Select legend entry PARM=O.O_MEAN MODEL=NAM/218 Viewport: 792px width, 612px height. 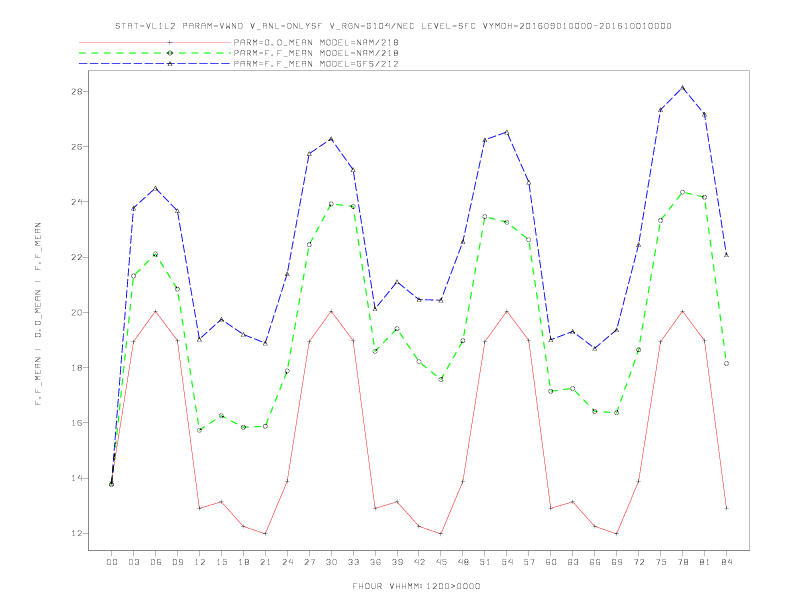click(316, 42)
